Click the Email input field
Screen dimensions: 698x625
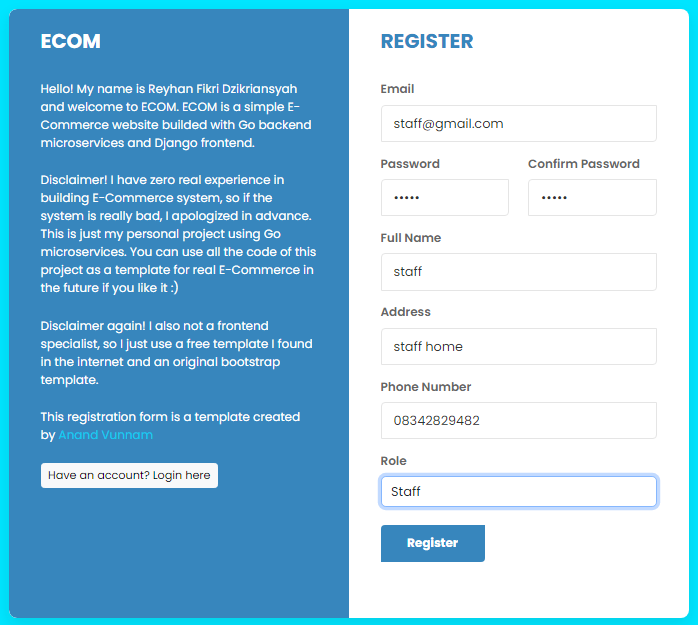click(518, 124)
